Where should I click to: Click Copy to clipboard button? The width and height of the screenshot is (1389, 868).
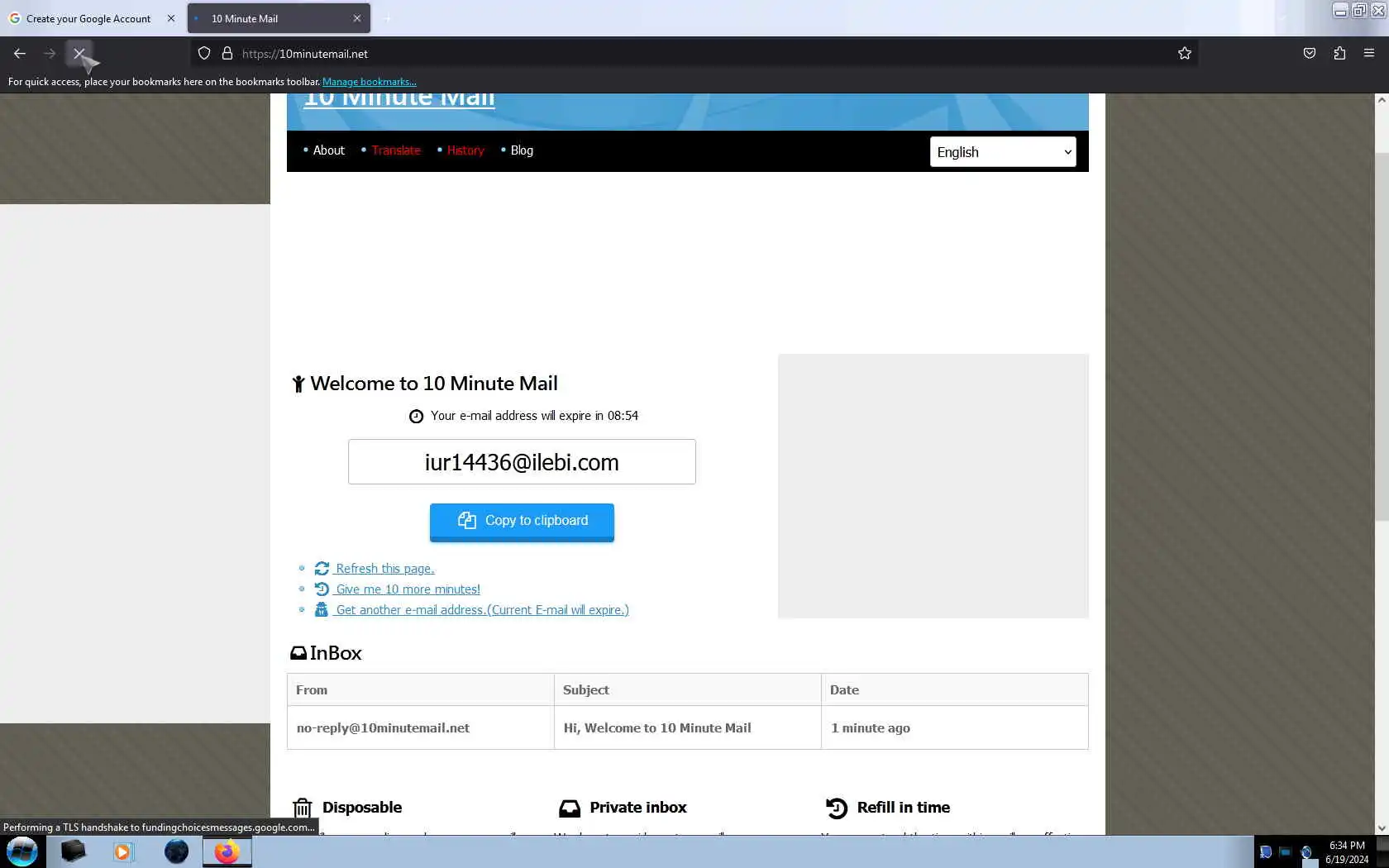522,521
